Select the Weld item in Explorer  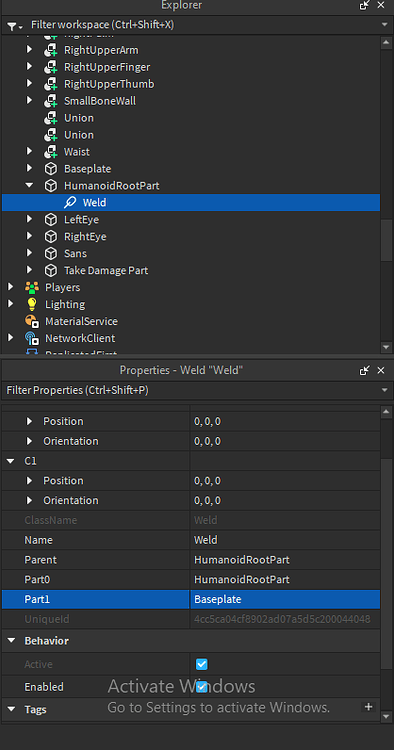click(x=191, y=202)
